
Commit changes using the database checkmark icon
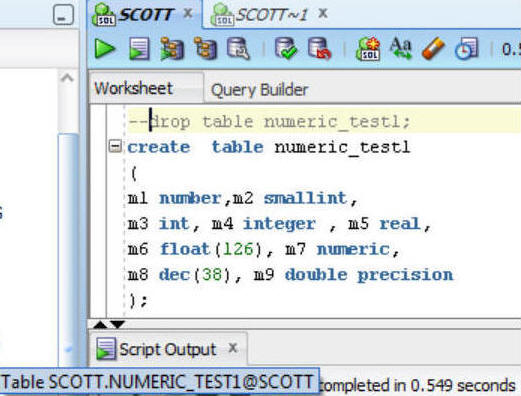[x=286, y=49]
